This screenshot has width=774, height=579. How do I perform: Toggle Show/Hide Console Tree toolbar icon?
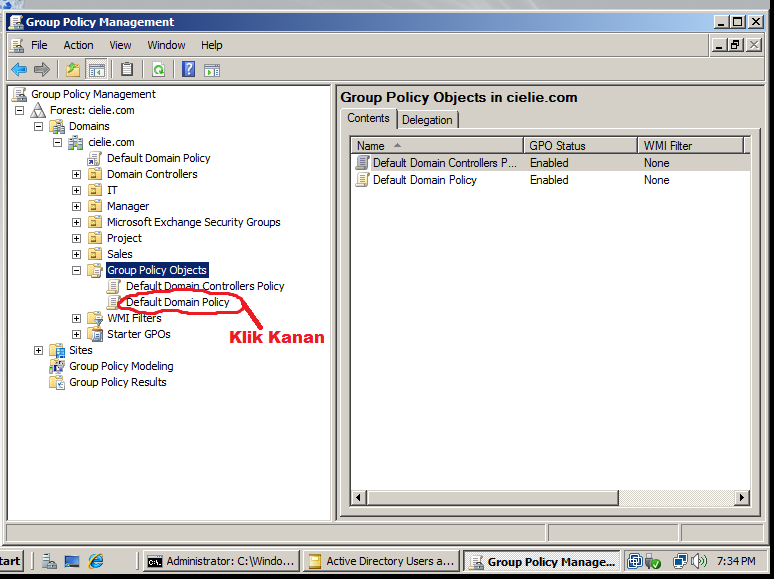tap(96, 70)
